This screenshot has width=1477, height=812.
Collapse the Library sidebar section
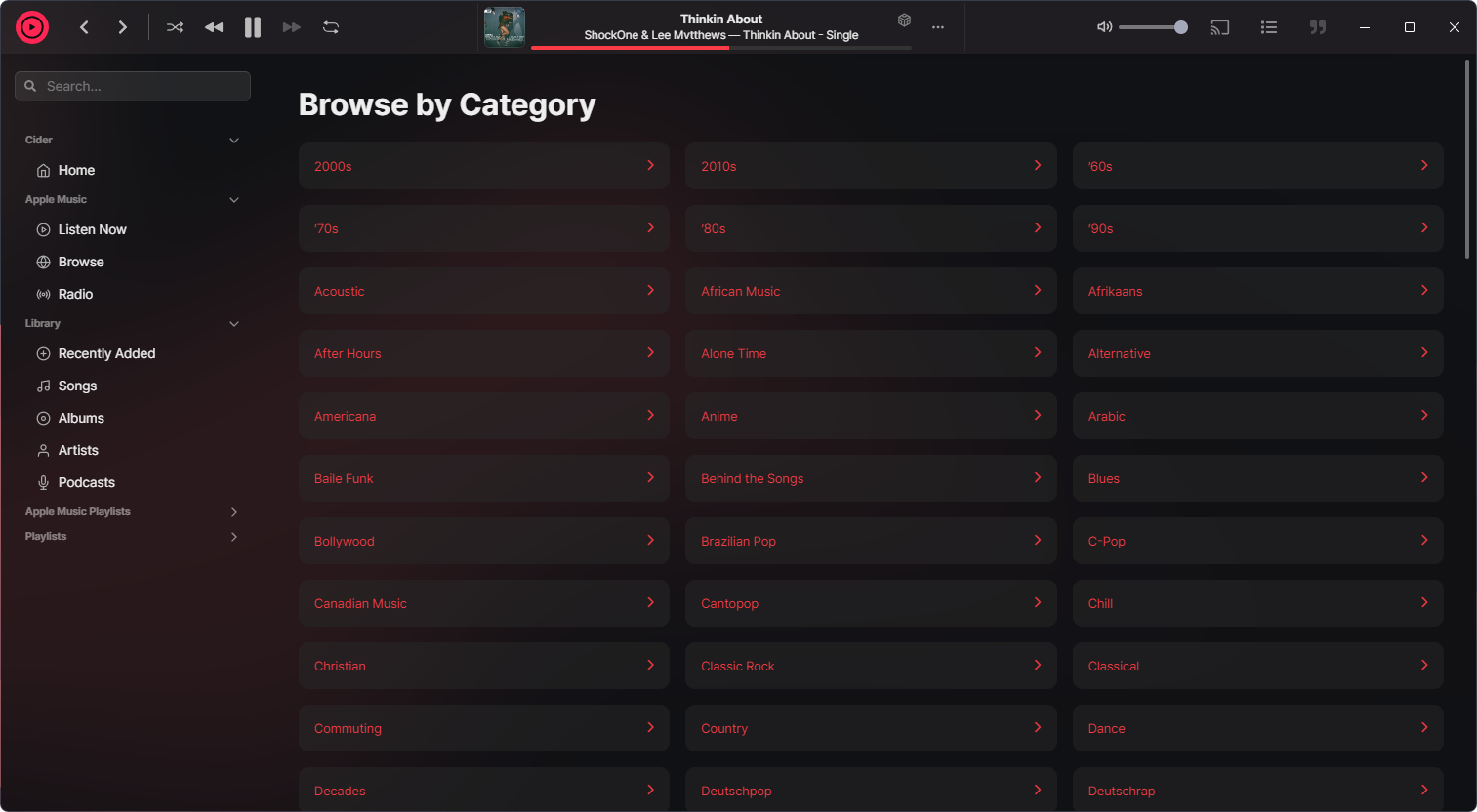234,324
